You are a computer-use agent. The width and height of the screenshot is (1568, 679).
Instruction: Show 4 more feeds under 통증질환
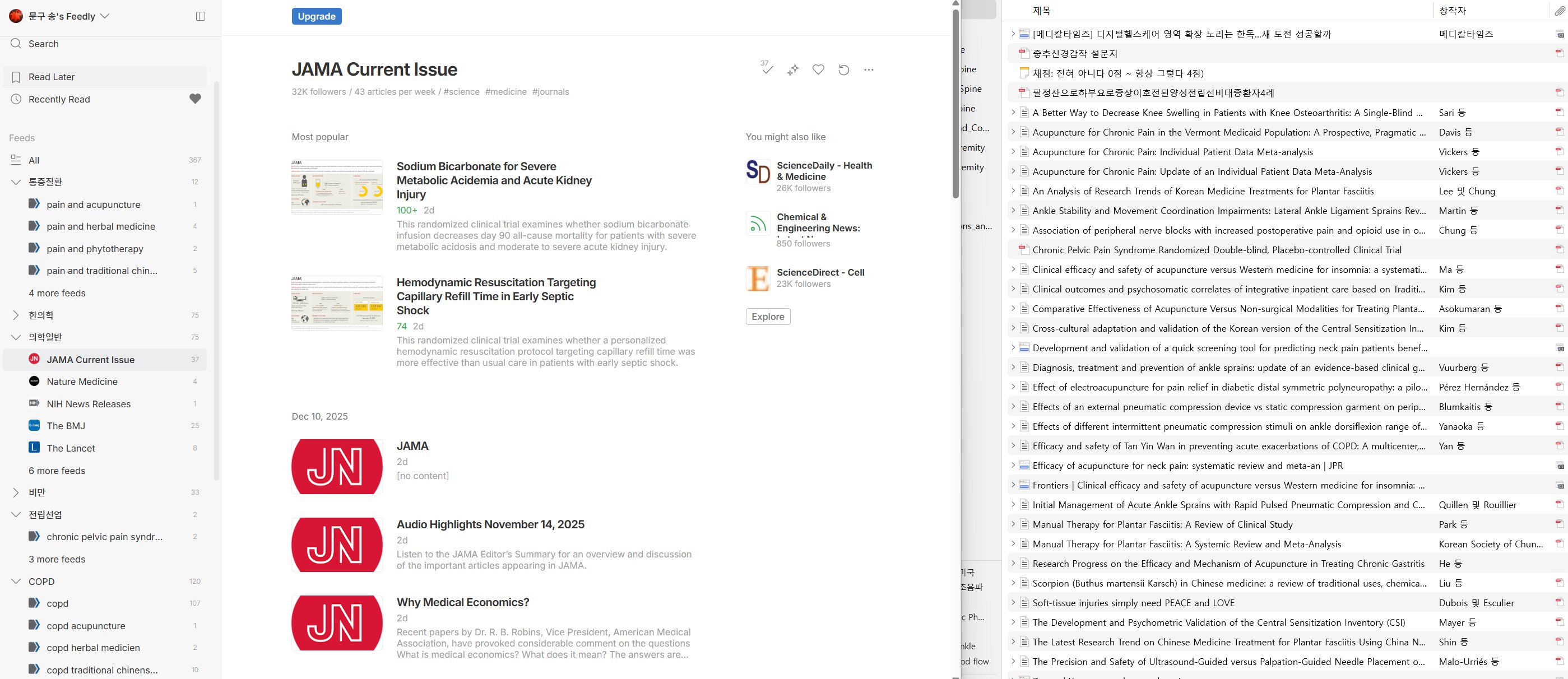pyautogui.click(x=57, y=292)
